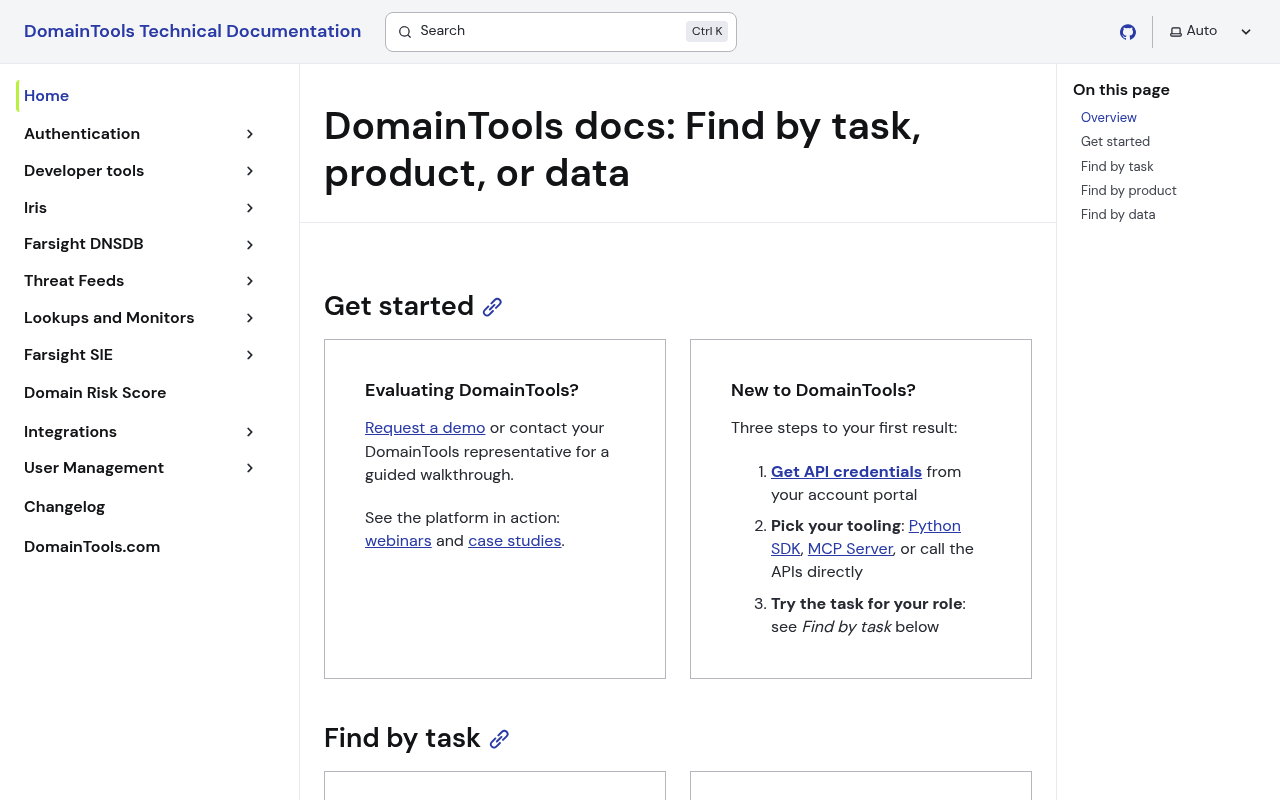Follow the Request a demo link
Image resolution: width=1280 pixels, height=800 pixels.
click(425, 428)
